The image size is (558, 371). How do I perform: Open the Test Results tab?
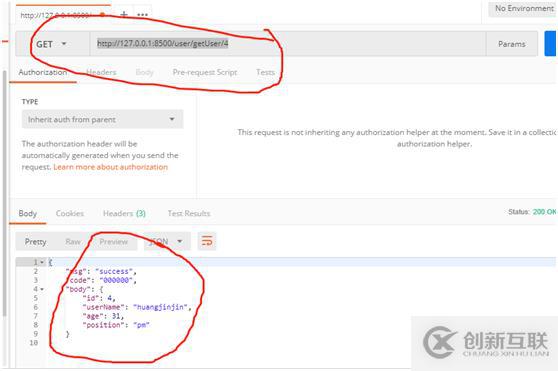(189, 213)
